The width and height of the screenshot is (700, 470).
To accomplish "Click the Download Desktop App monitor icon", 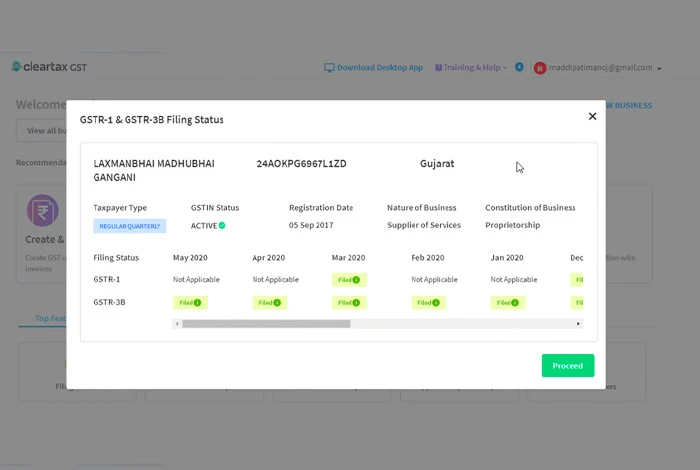I will pyautogui.click(x=329, y=68).
